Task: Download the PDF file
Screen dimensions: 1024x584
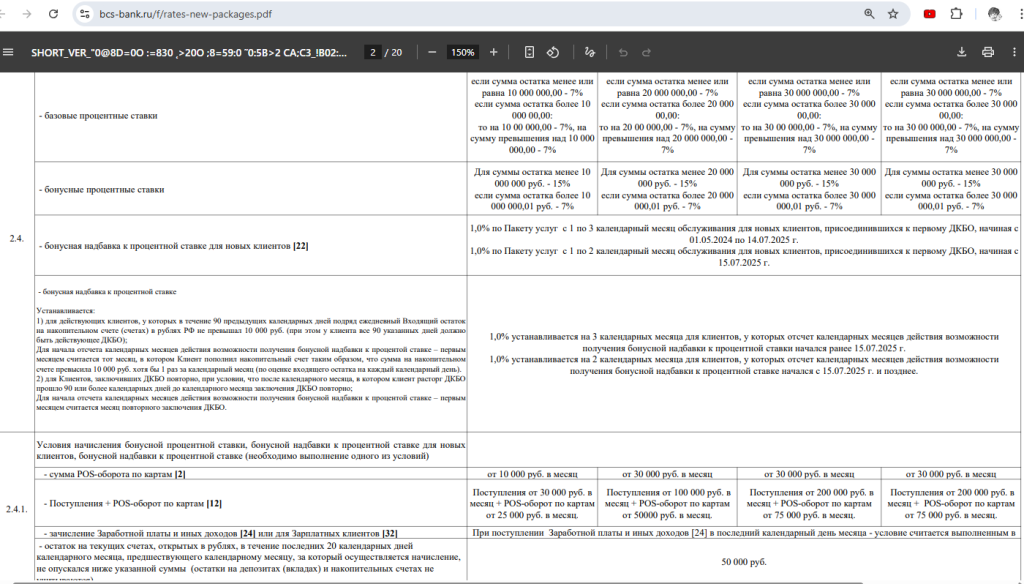Action: pyautogui.click(x=961, y=52)
